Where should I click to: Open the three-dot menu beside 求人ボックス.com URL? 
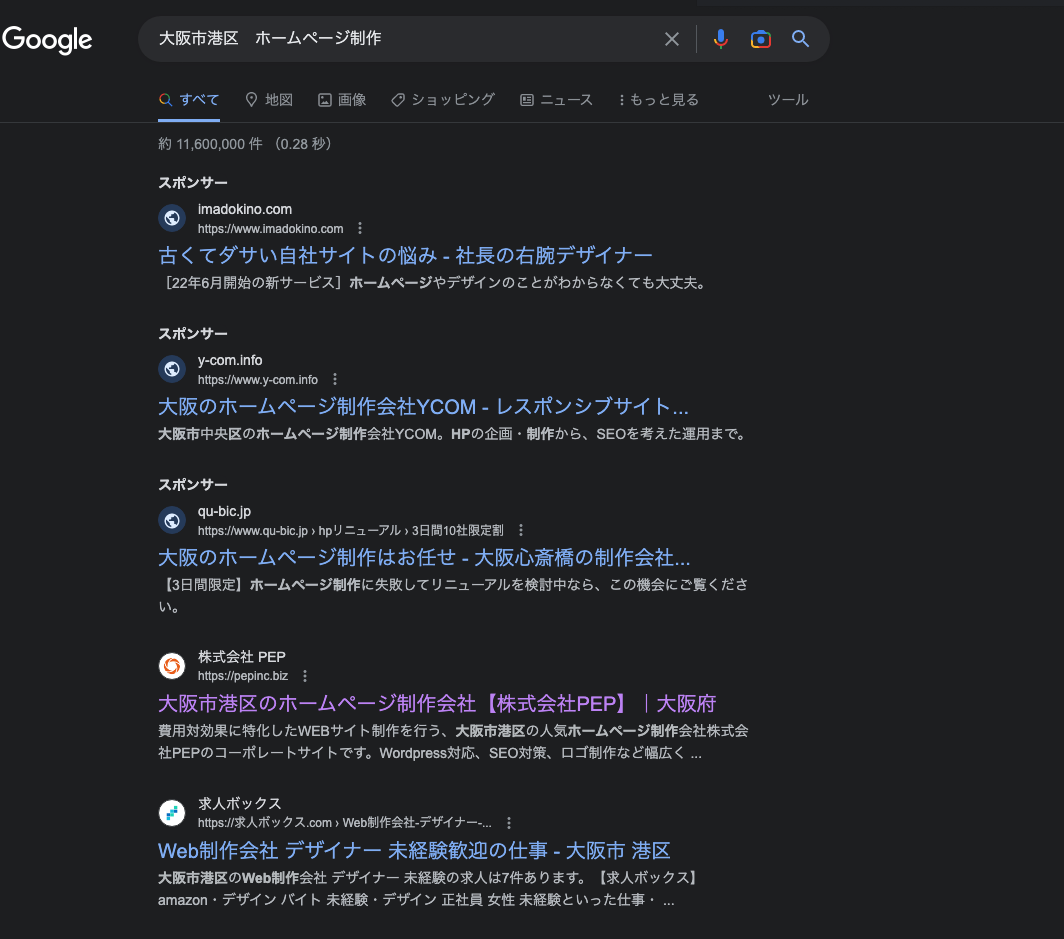[x=508, y=823]
